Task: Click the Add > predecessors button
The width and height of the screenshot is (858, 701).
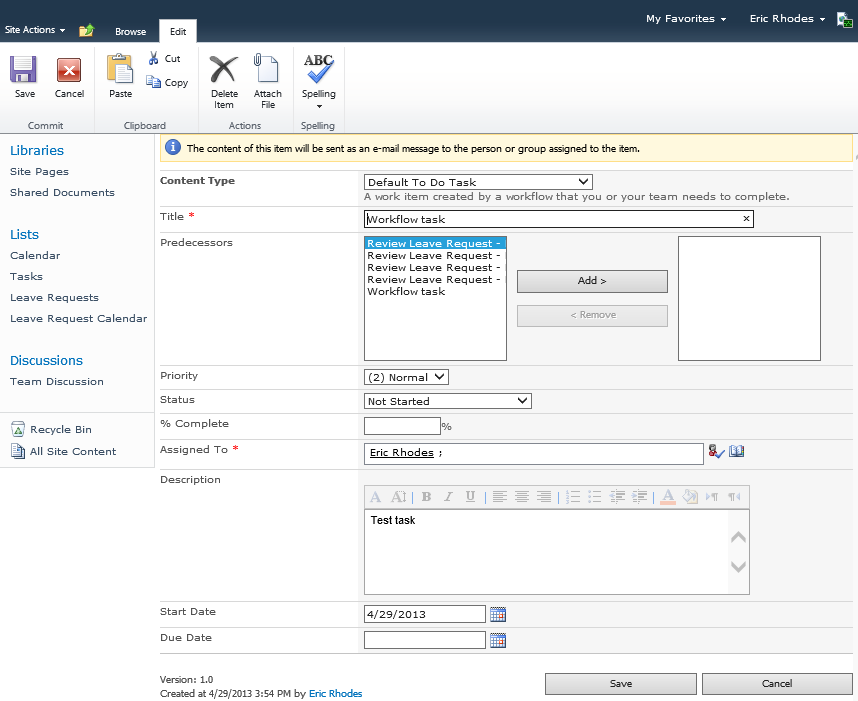Action: 592,281
